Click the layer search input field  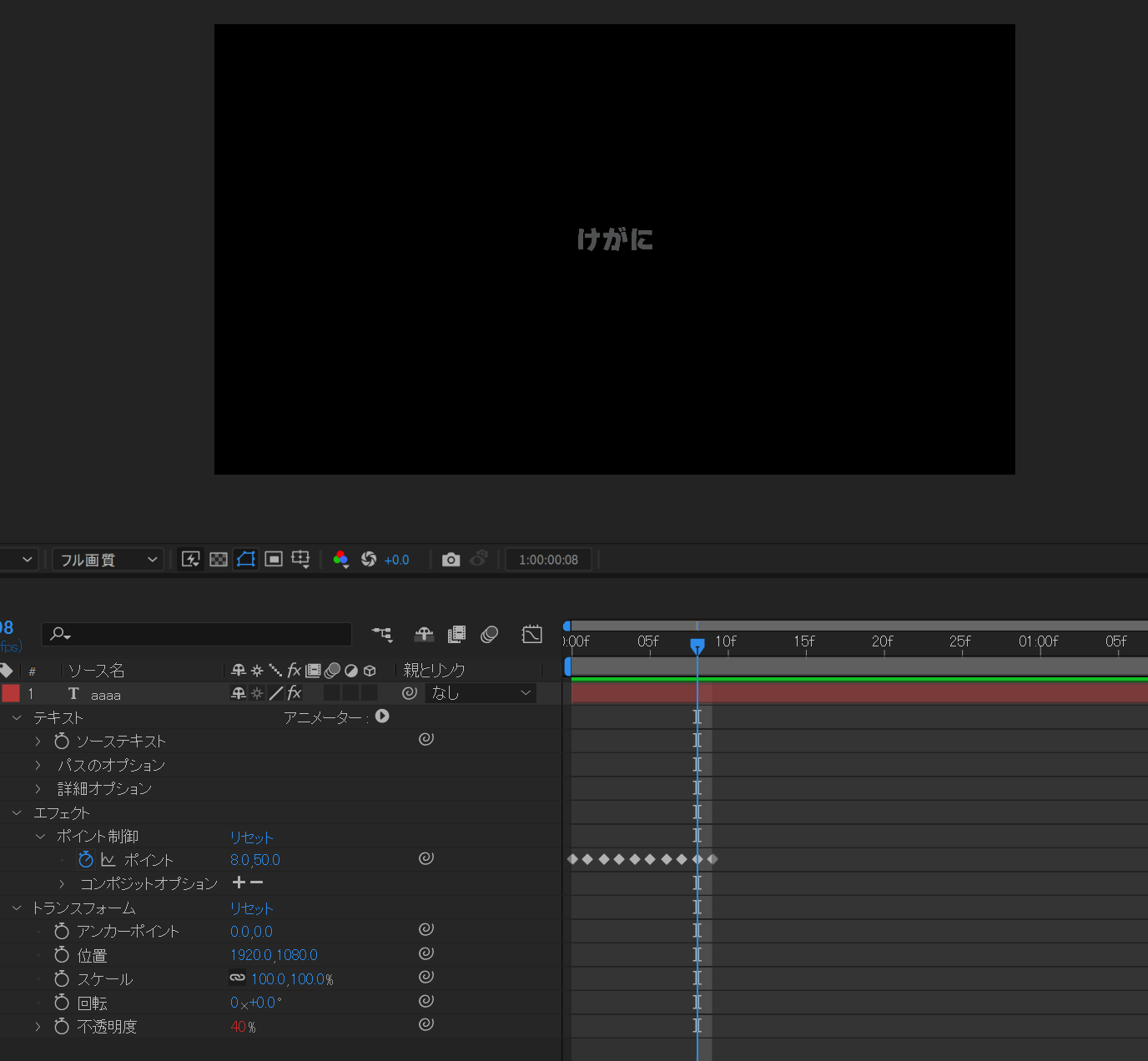point(197,634)
